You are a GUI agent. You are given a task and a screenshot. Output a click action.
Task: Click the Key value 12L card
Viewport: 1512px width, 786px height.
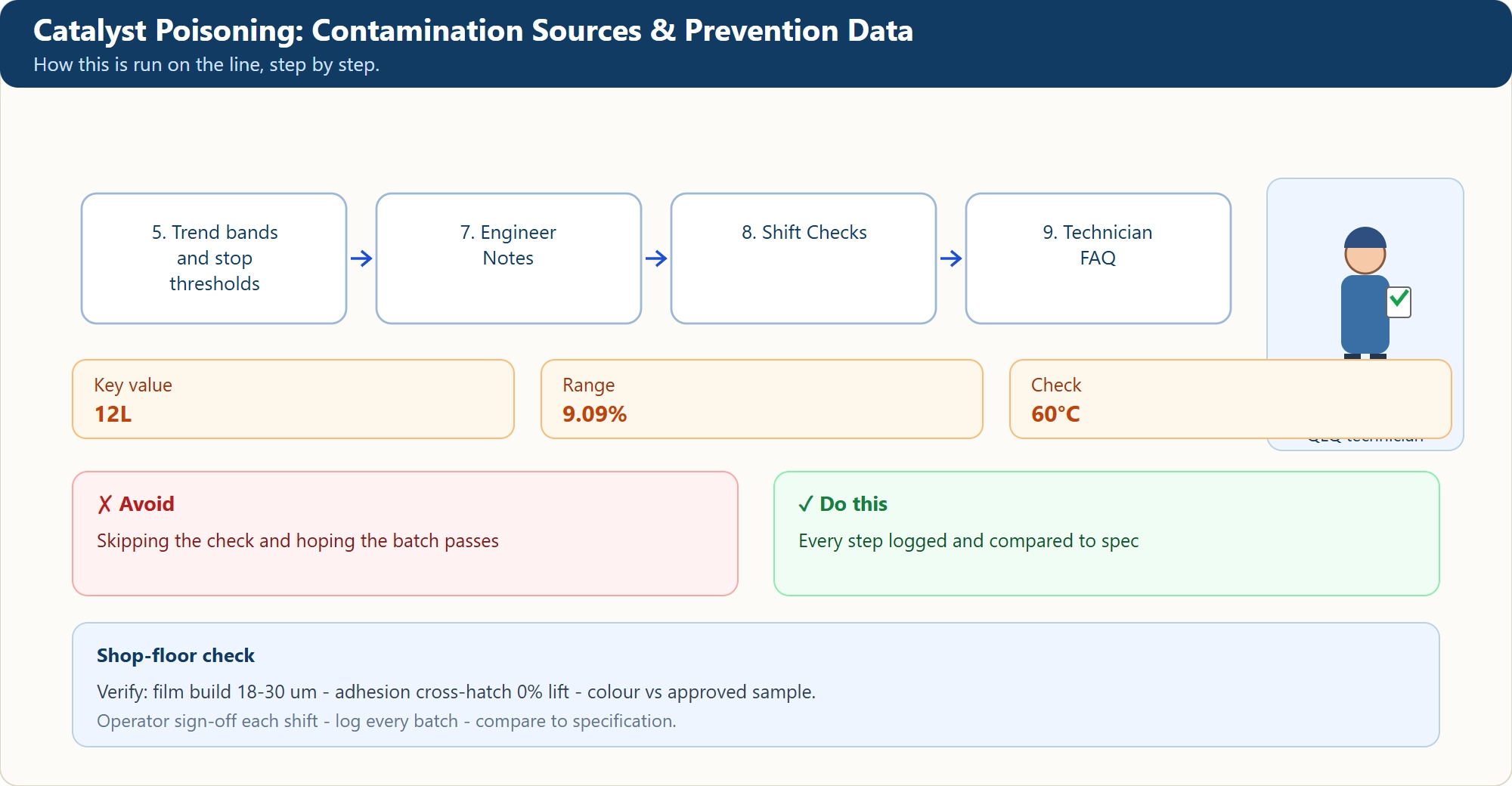click(293, 399)
